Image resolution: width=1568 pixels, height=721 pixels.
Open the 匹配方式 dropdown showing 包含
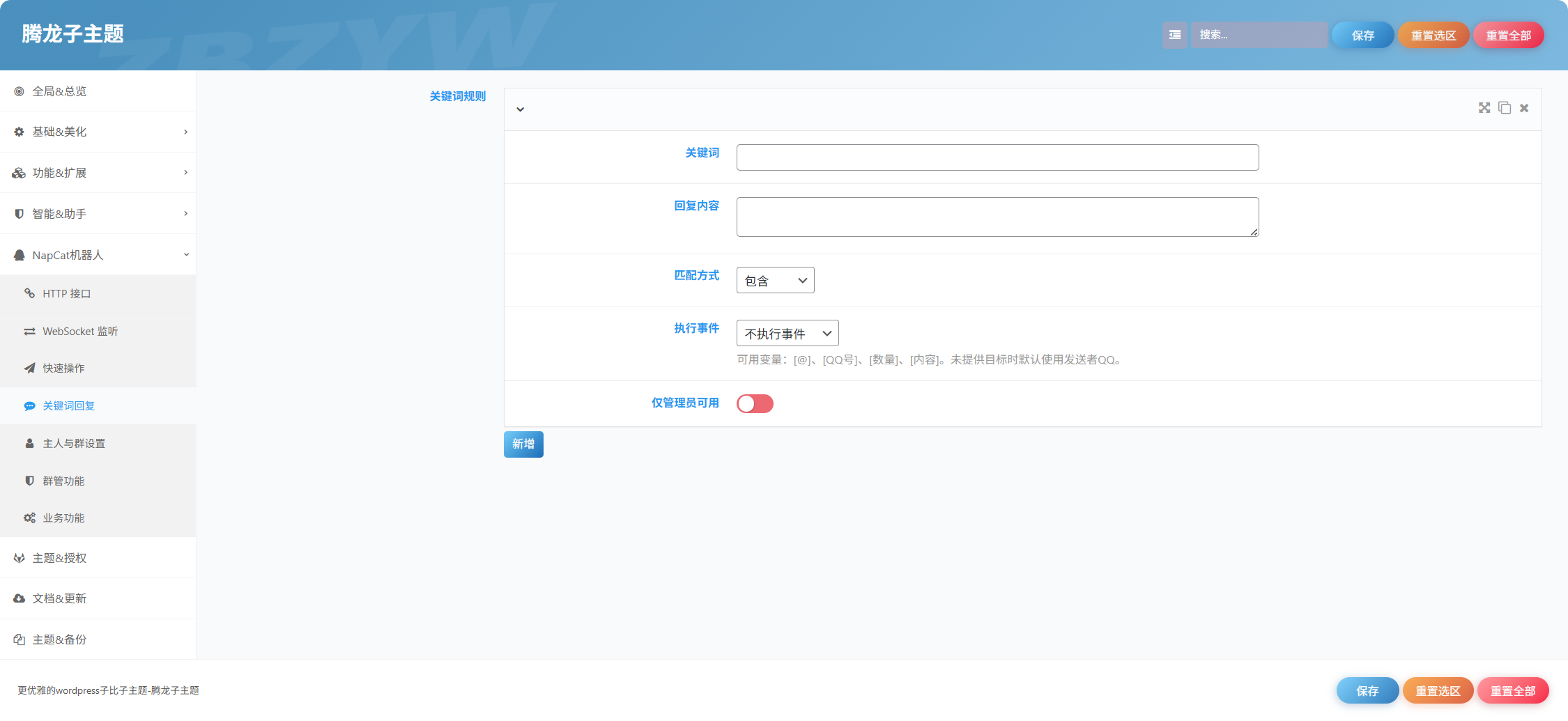click(x=775, y=280)
